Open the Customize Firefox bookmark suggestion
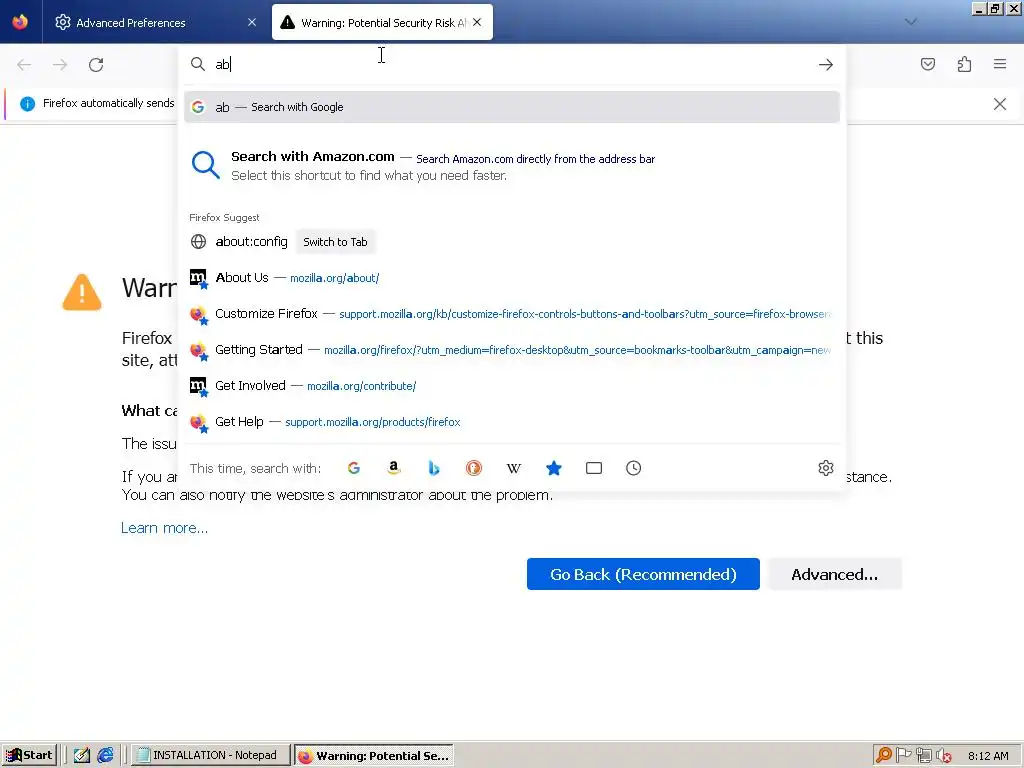Viewport: 1024px width, 768px height. tap(512, 313)
